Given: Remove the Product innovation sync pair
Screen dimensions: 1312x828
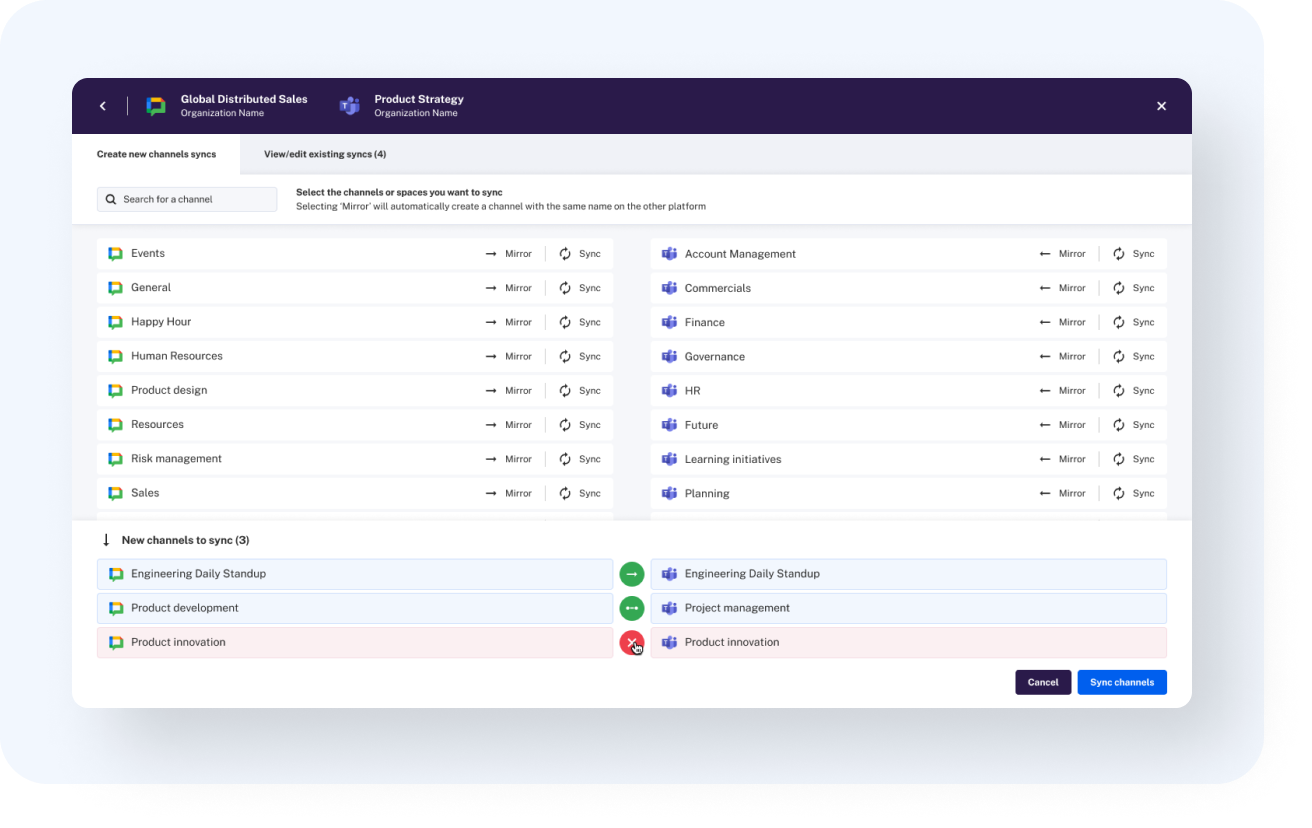Looking at the screenshot, I should tap(632, 642).
